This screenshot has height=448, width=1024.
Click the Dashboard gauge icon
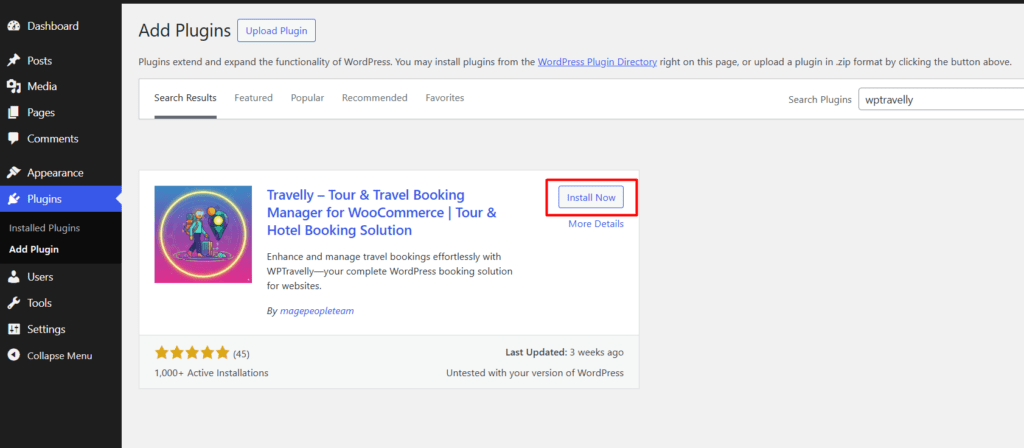point(13,26)
